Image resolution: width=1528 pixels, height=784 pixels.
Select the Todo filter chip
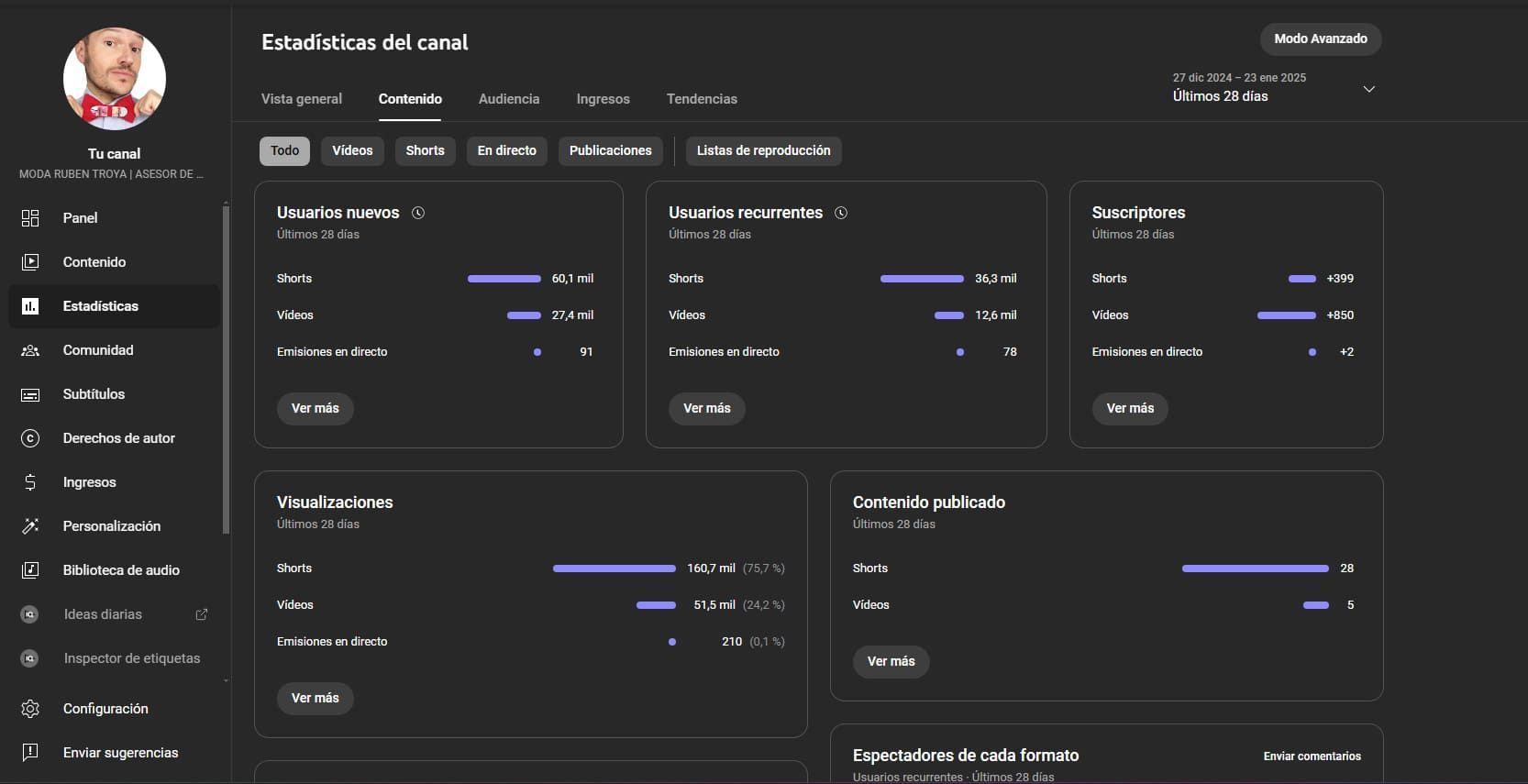284,151
